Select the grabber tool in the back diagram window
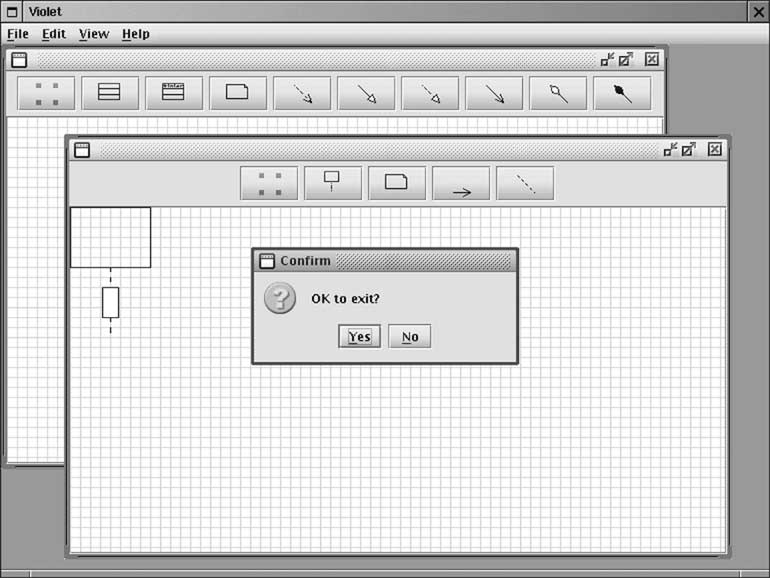This screenshot has width=770, height=578. (46, 93)
